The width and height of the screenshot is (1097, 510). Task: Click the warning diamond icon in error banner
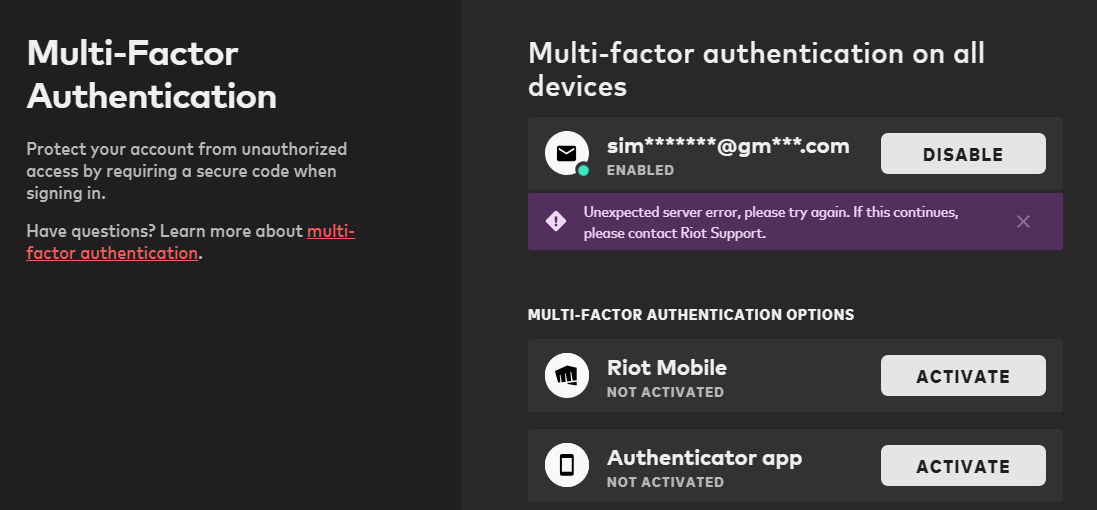point(556,222)
